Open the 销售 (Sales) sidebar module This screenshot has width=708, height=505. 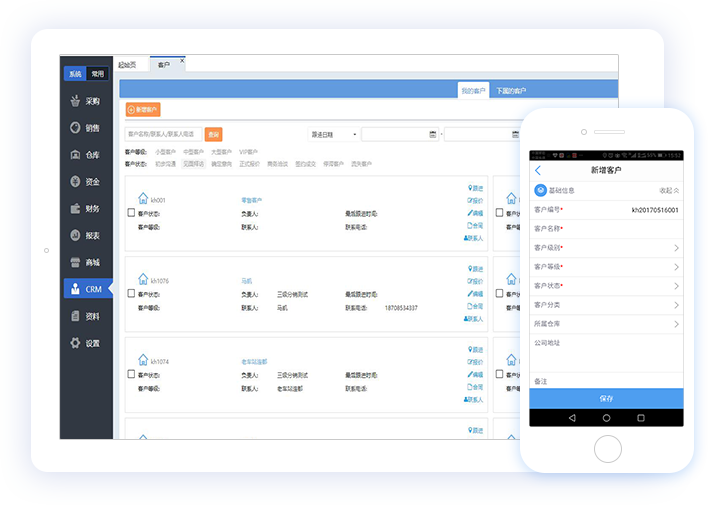tap(86, 128)
